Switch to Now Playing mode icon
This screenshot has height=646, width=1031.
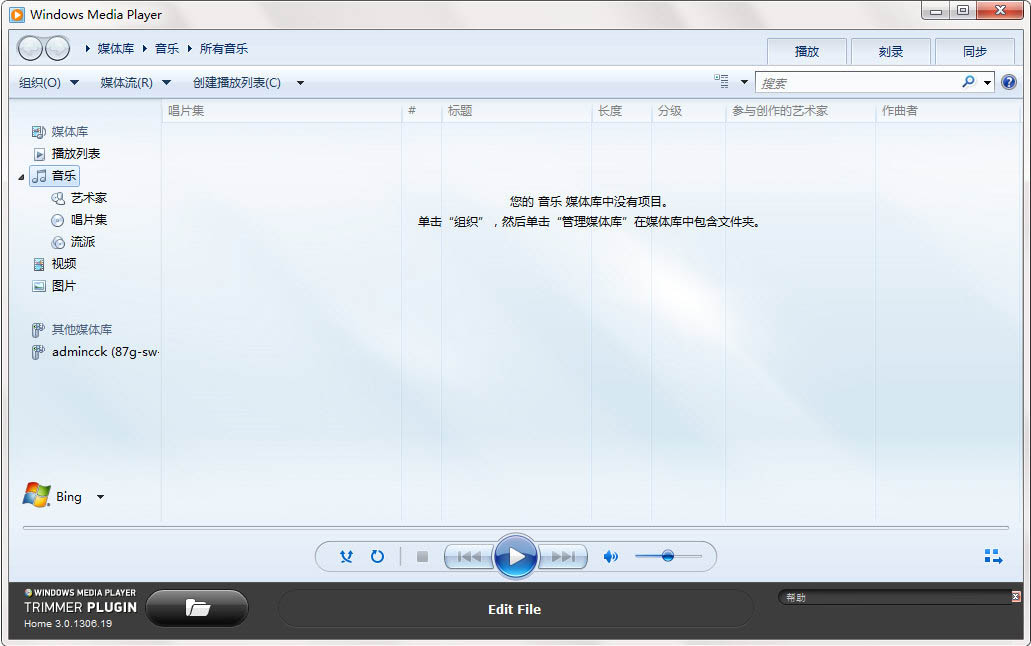993,557
